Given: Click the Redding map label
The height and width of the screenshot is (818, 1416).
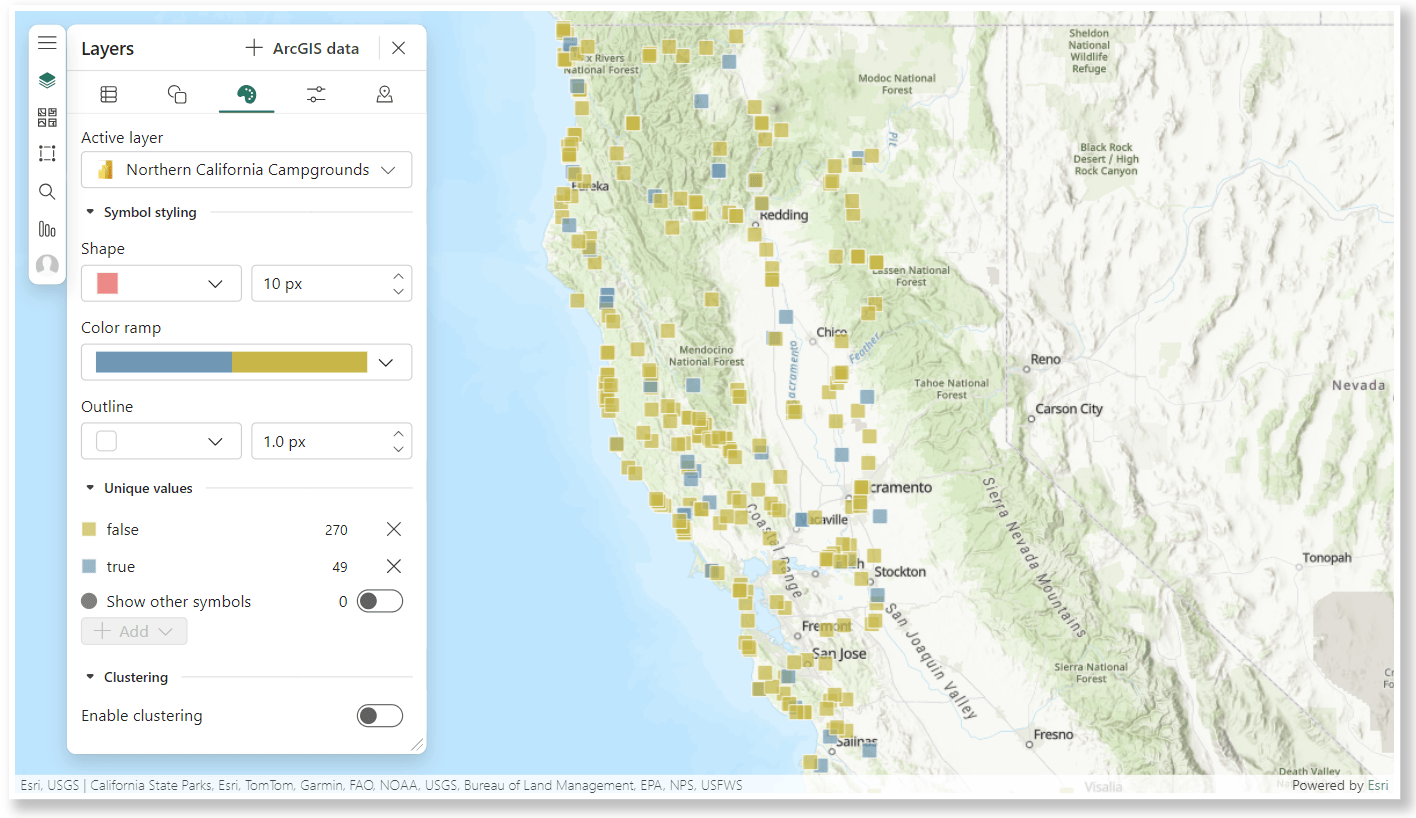Looking at the screenshot, I should pos(784,215).
